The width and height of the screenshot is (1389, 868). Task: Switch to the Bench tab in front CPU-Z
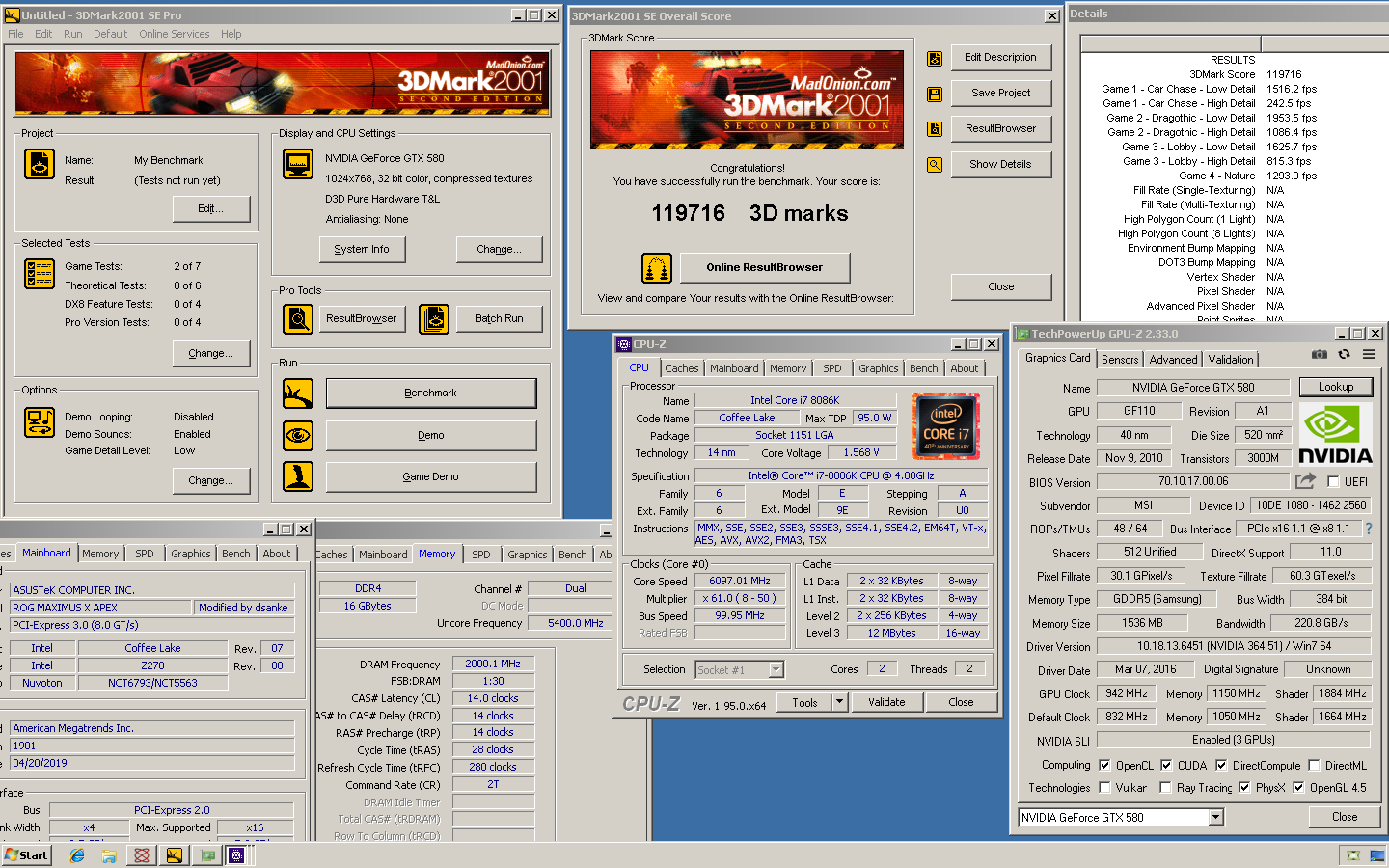923,368
